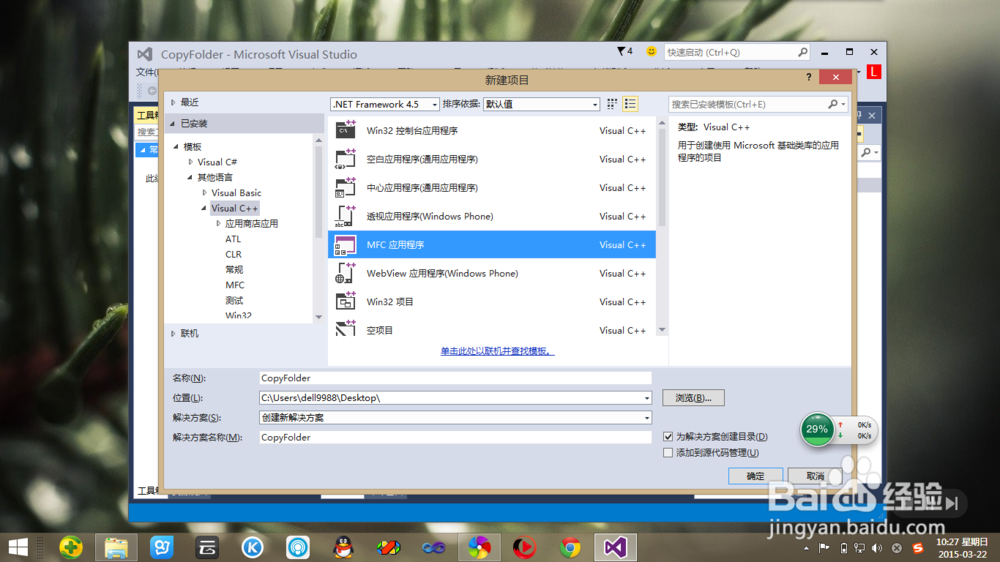Expand the 最近 section
This screenshot has width=1000, height=562.
pyautogui.click(x=173, y=102)
